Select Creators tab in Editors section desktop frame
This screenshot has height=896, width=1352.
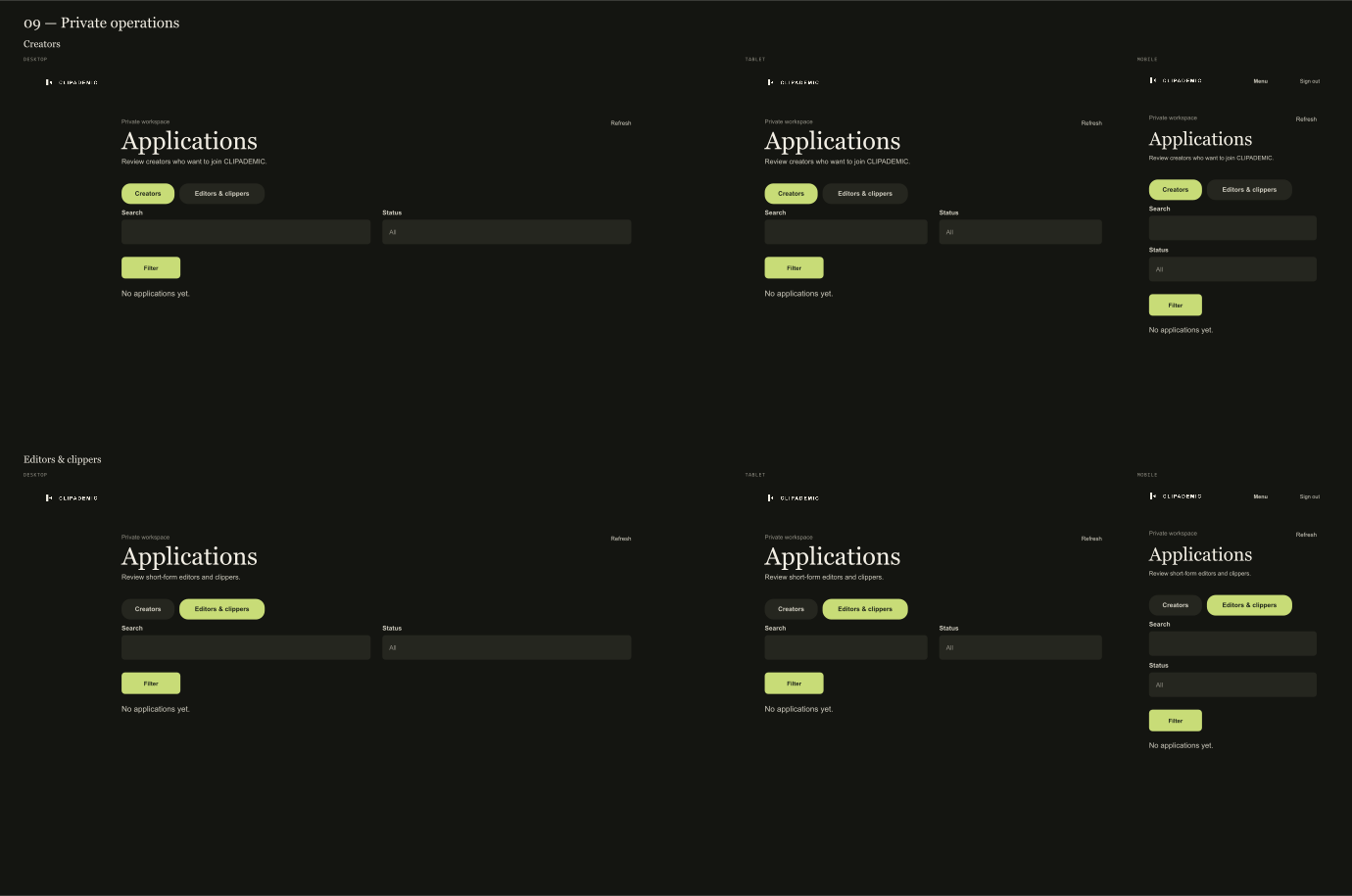[x=148, y=608]
